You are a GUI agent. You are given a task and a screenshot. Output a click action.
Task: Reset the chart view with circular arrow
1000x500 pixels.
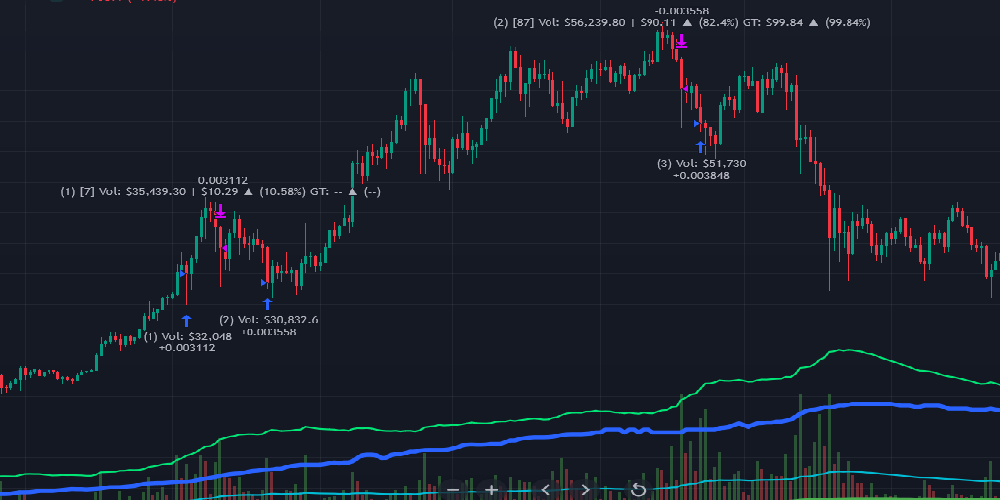point(638,489)
